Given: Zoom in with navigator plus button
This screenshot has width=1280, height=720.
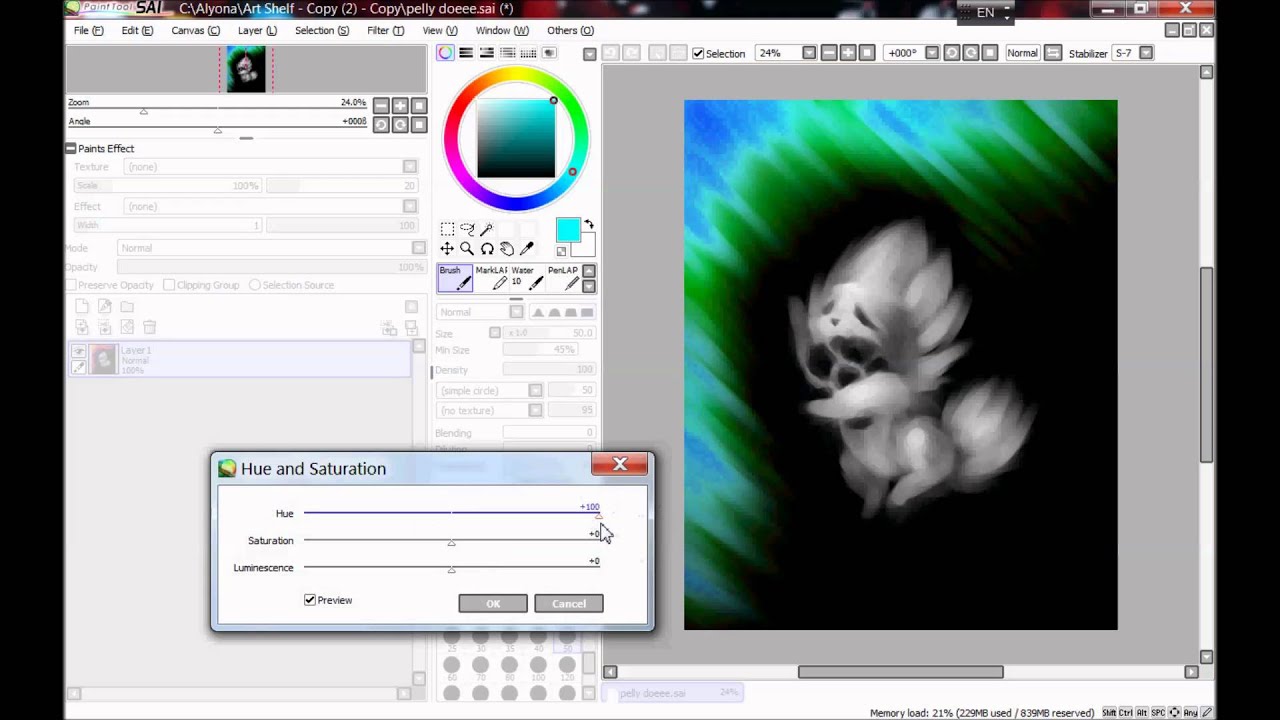Looking at the screenshot, I should pyautogui.click(x=400, y=106).
